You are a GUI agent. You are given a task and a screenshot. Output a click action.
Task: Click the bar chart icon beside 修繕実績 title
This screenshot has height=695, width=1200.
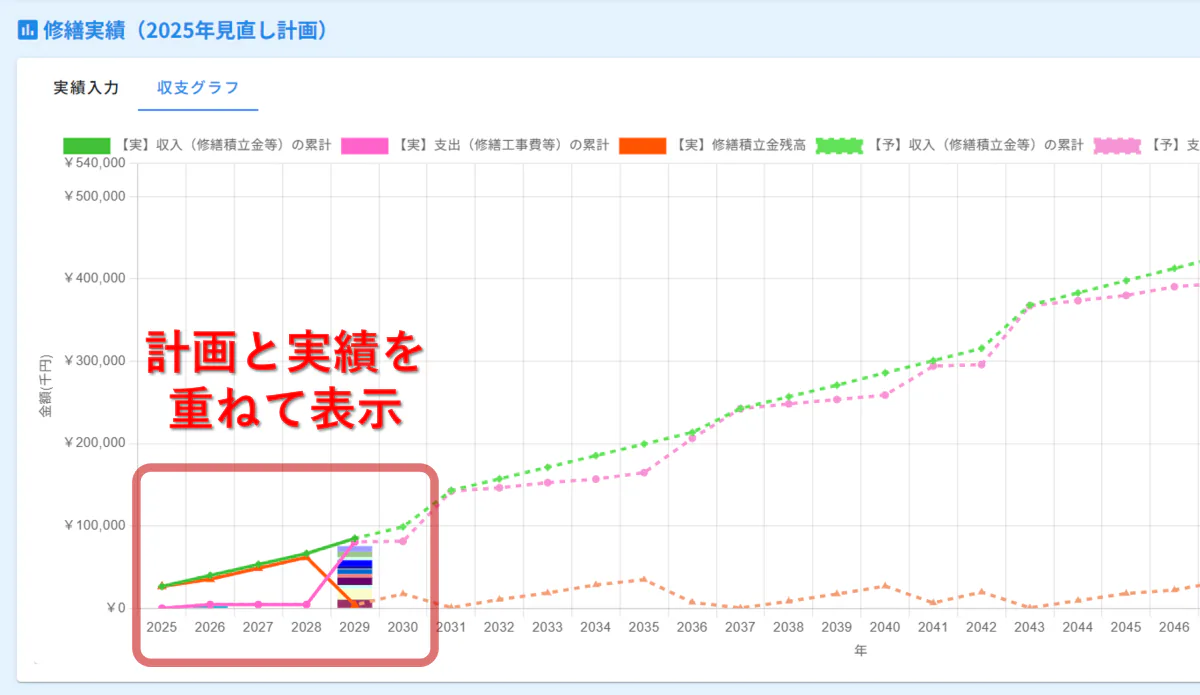pos(28,30)
